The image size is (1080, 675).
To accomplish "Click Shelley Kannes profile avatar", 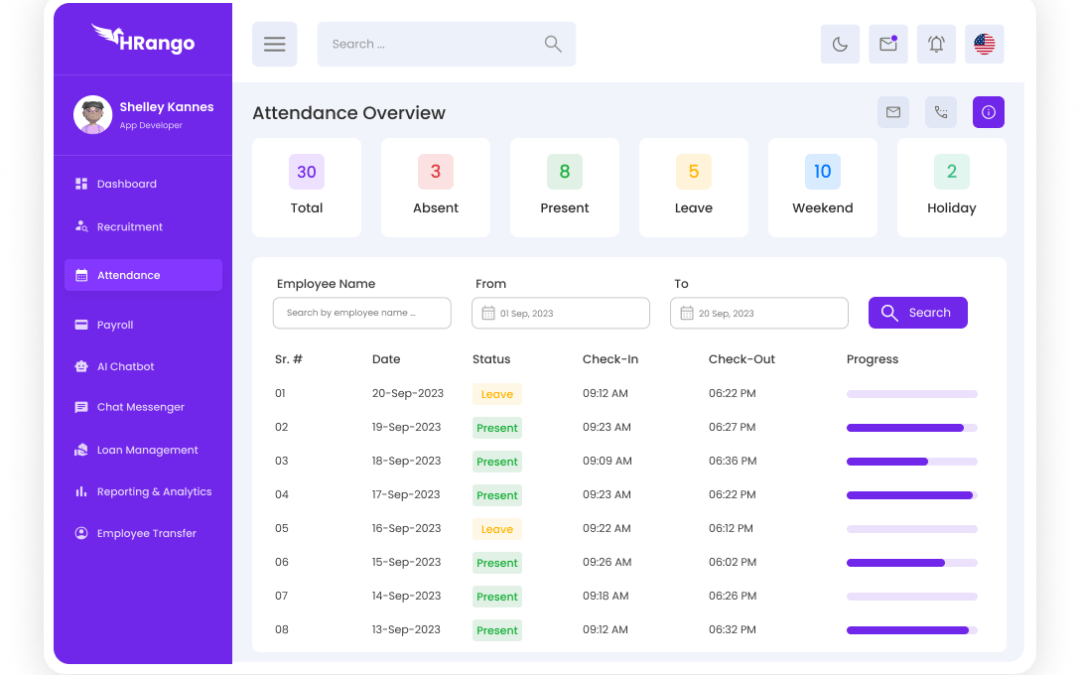I will [92, 115].
